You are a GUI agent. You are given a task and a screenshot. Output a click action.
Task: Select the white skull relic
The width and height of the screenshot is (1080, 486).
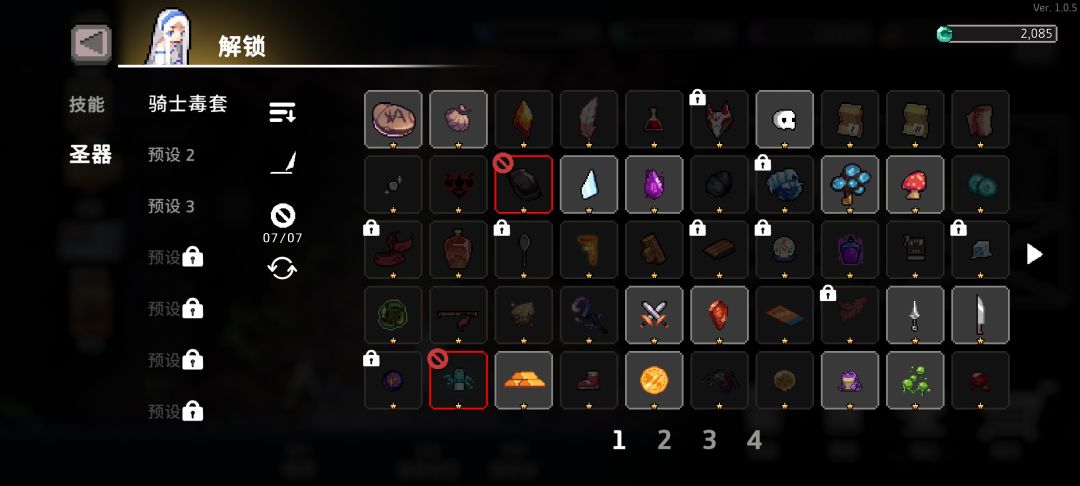pyautogui.click(x=785, y=120)
